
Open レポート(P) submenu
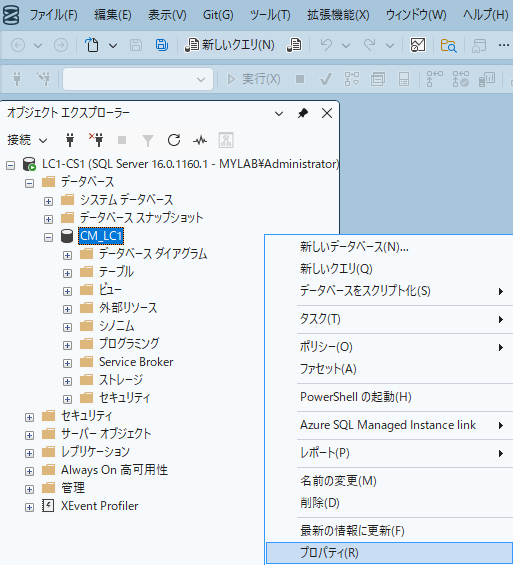click(x=389, y=453)
